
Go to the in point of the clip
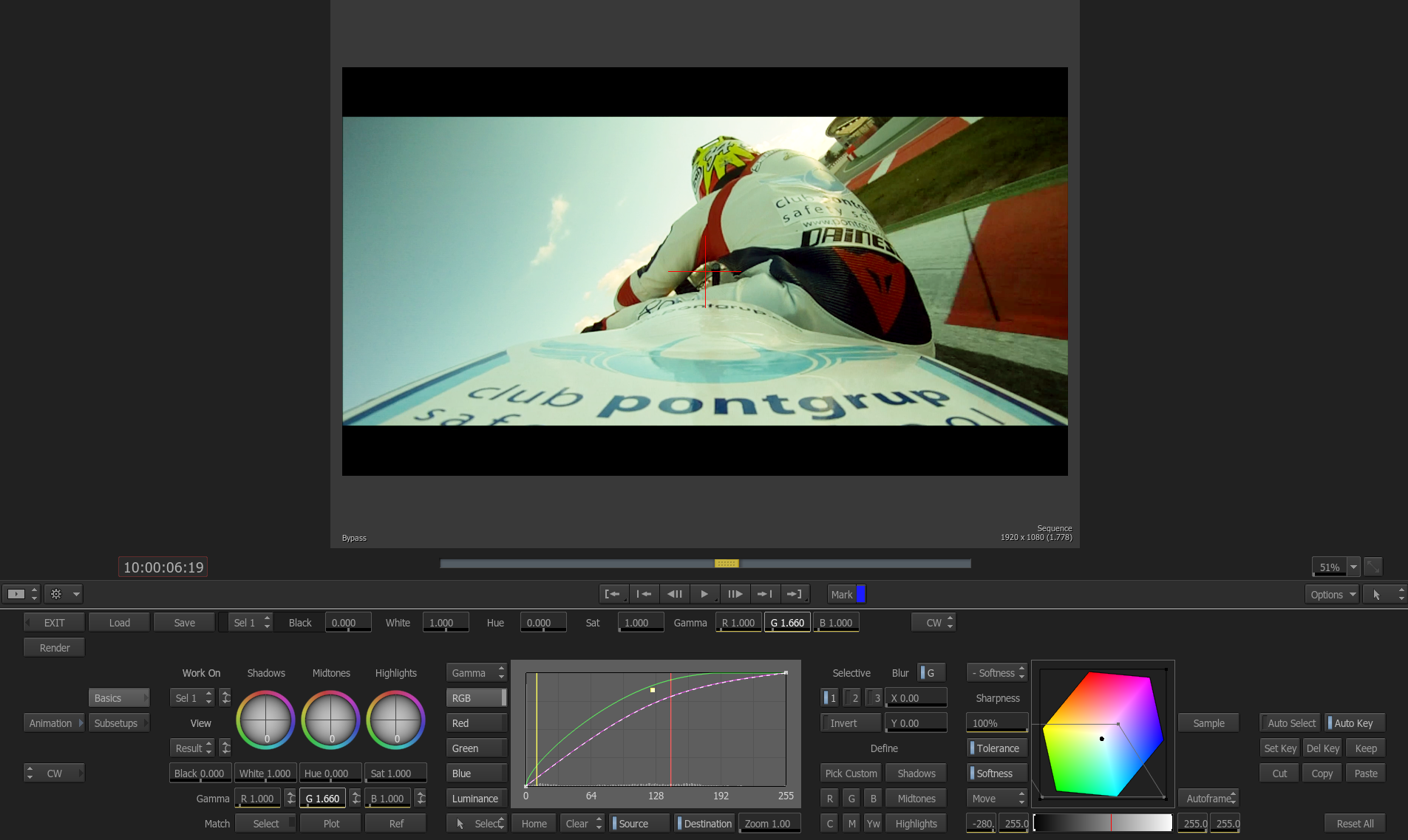tap(613, 594)
